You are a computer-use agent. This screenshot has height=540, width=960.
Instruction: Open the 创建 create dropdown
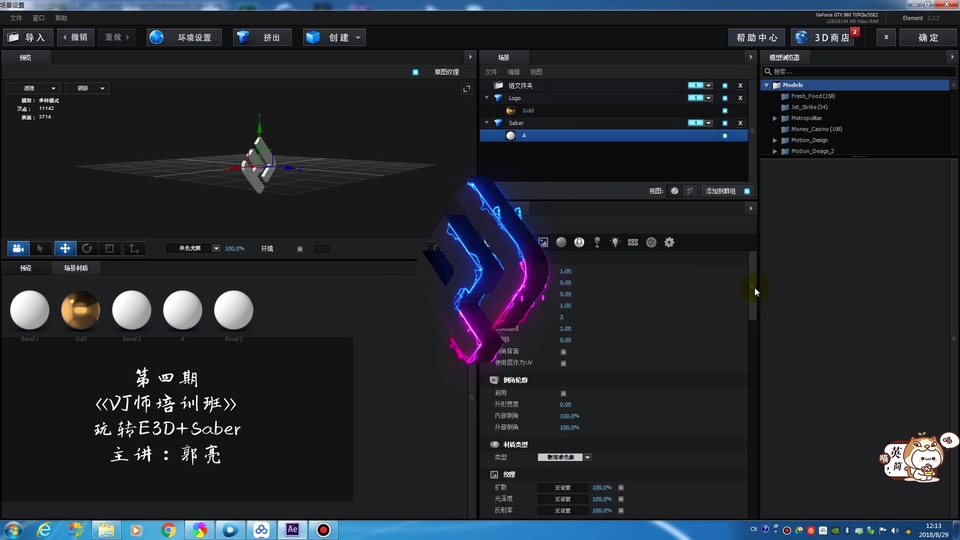pyautogui.click(x=334, y=37)
